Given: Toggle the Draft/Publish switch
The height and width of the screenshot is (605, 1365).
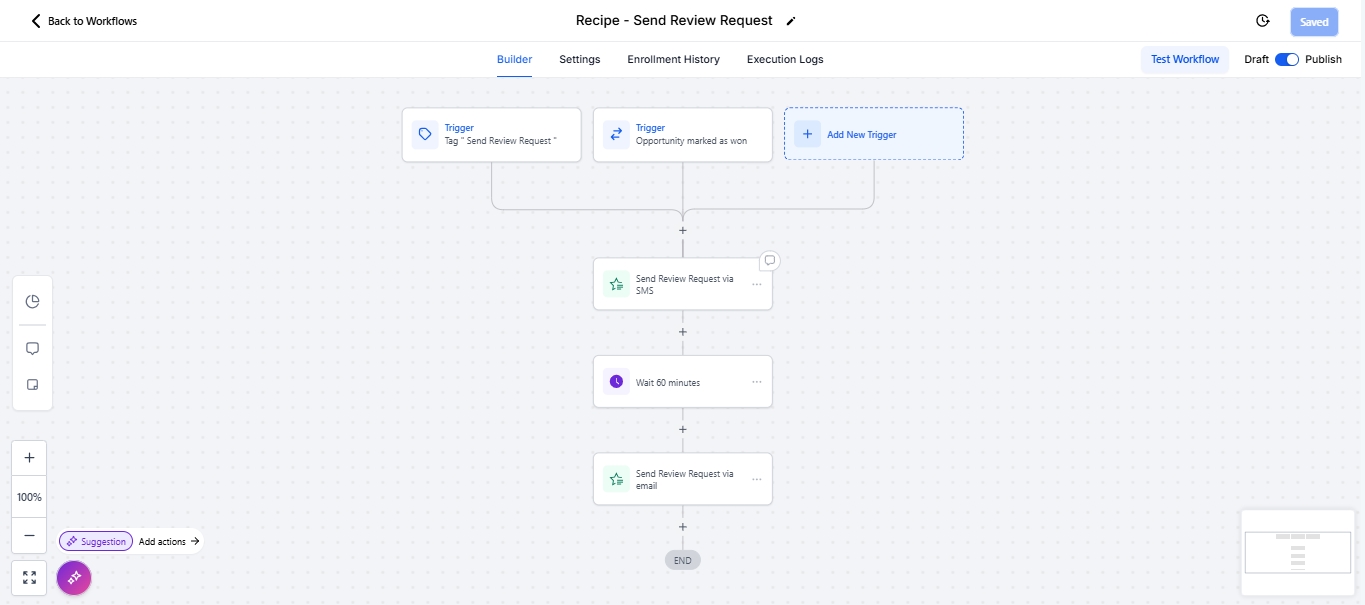Looking at the screenshot, I should pyautogui.click(x=1286, y=59).
